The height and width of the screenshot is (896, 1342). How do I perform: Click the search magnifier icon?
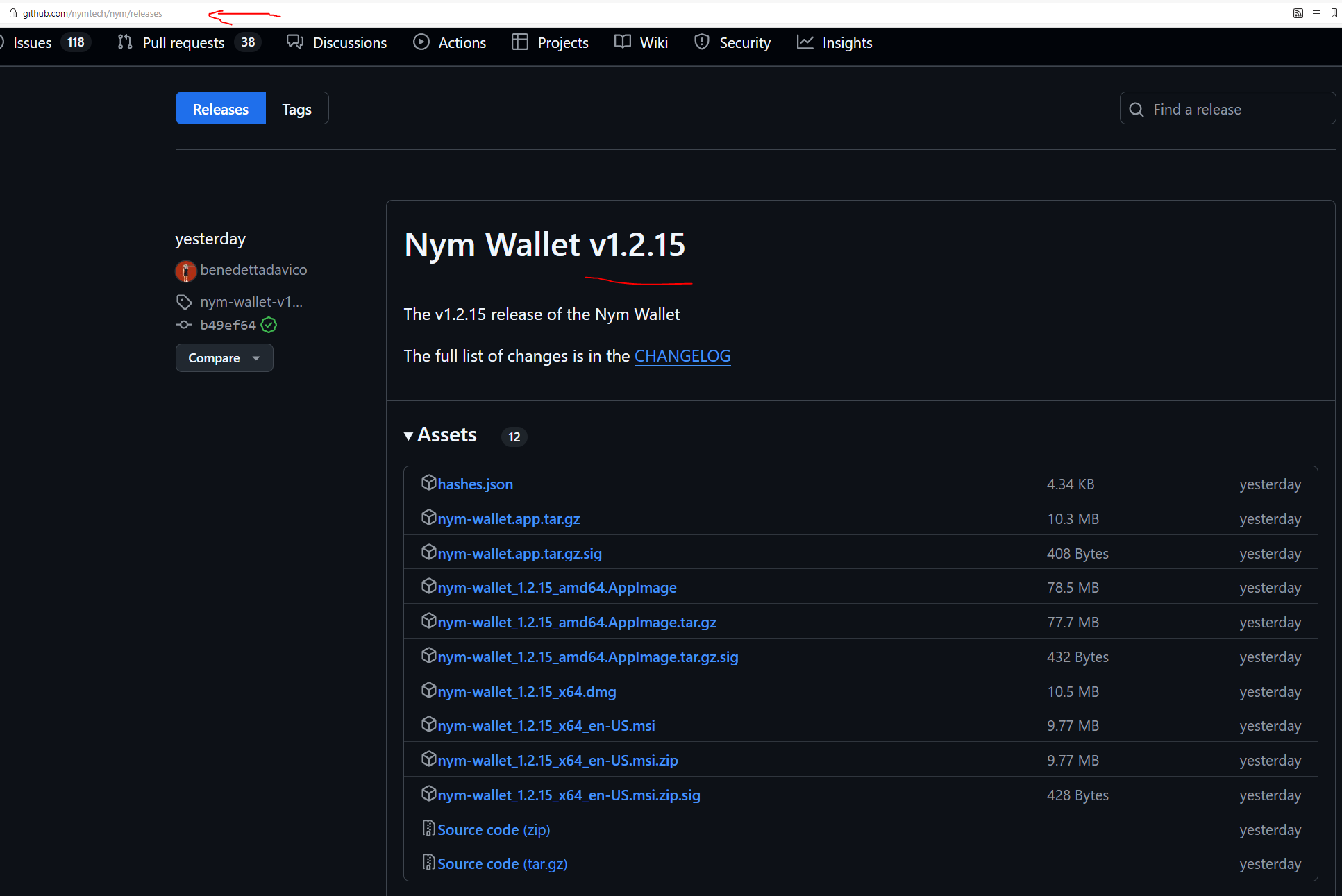click(1136, 110)
